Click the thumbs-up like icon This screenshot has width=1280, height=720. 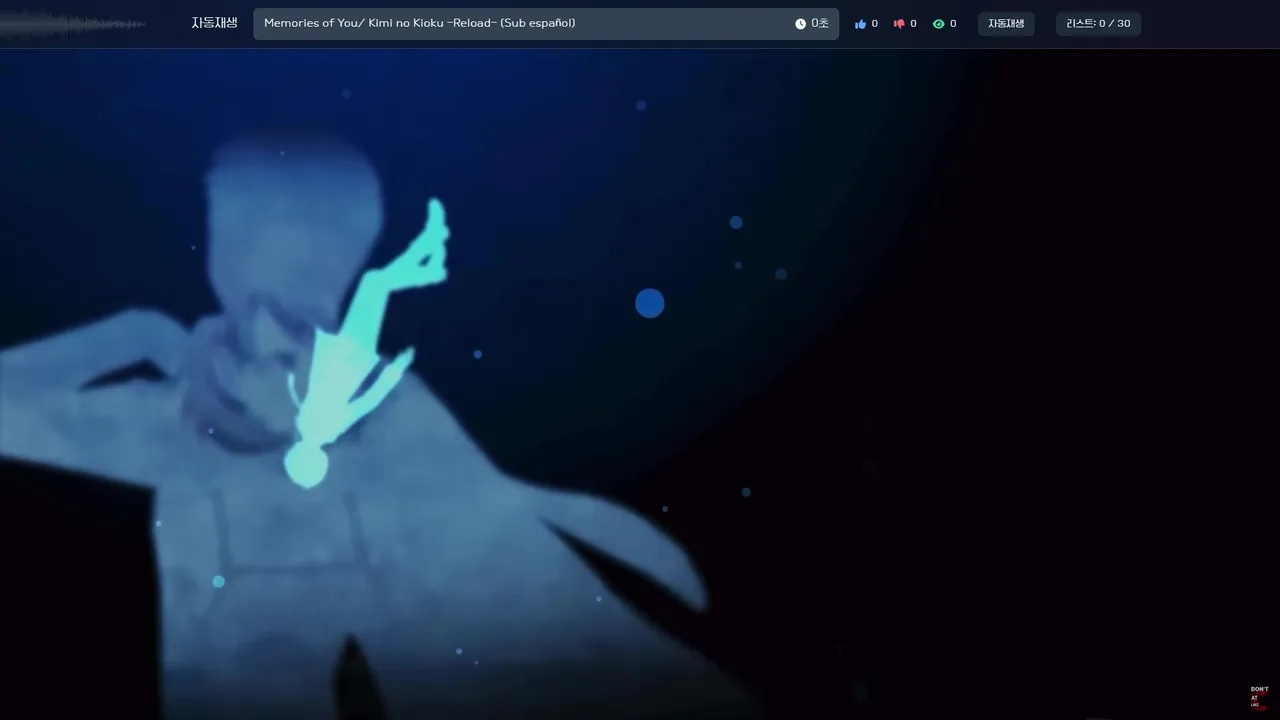click(x=860, y=24)
